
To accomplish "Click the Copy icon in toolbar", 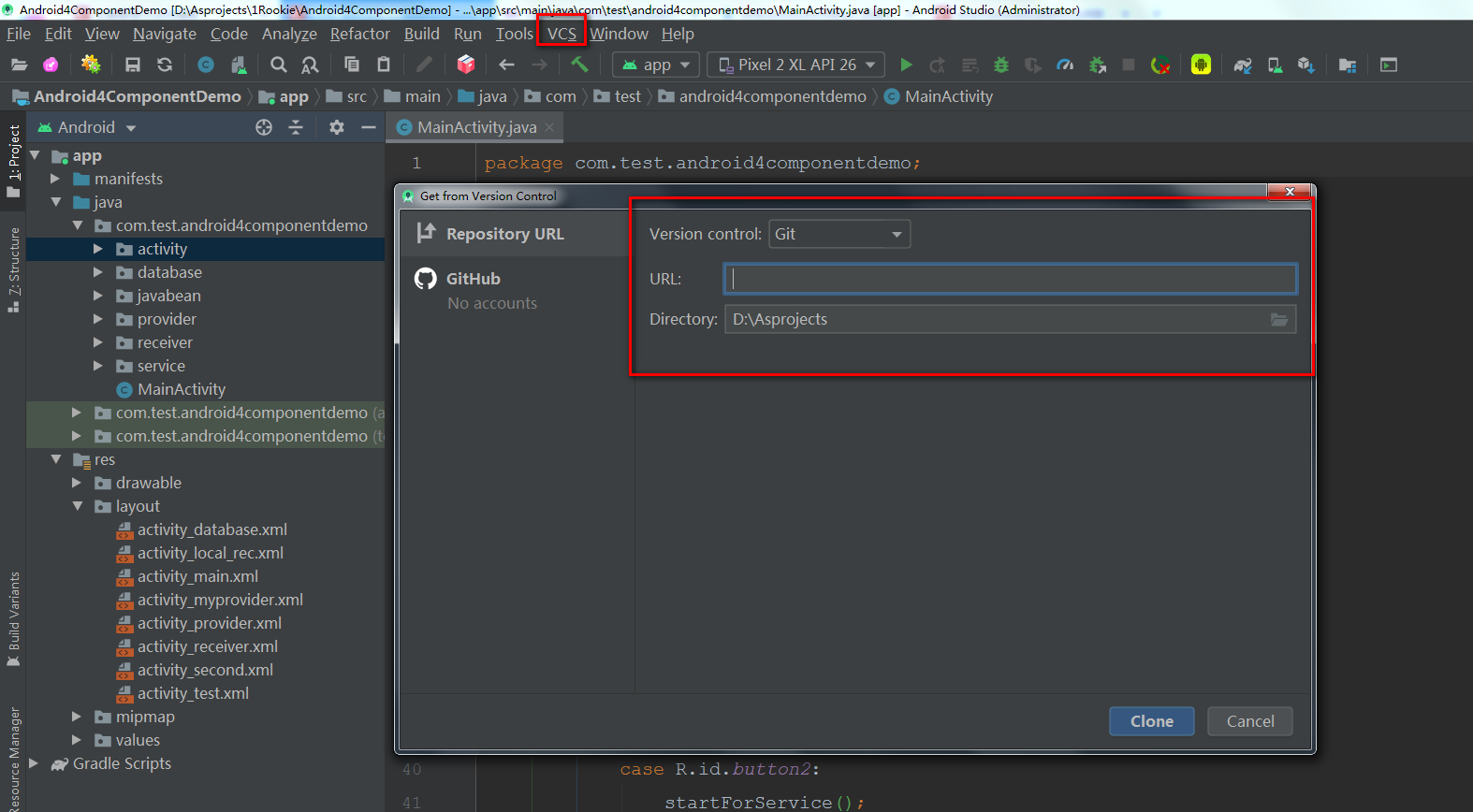I will pyautogui.click(x=352, y=65).
